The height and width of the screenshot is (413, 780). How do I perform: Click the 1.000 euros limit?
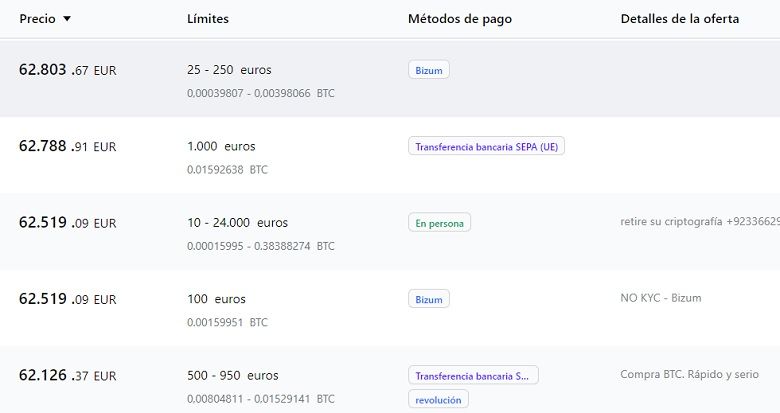click(221, 146)
